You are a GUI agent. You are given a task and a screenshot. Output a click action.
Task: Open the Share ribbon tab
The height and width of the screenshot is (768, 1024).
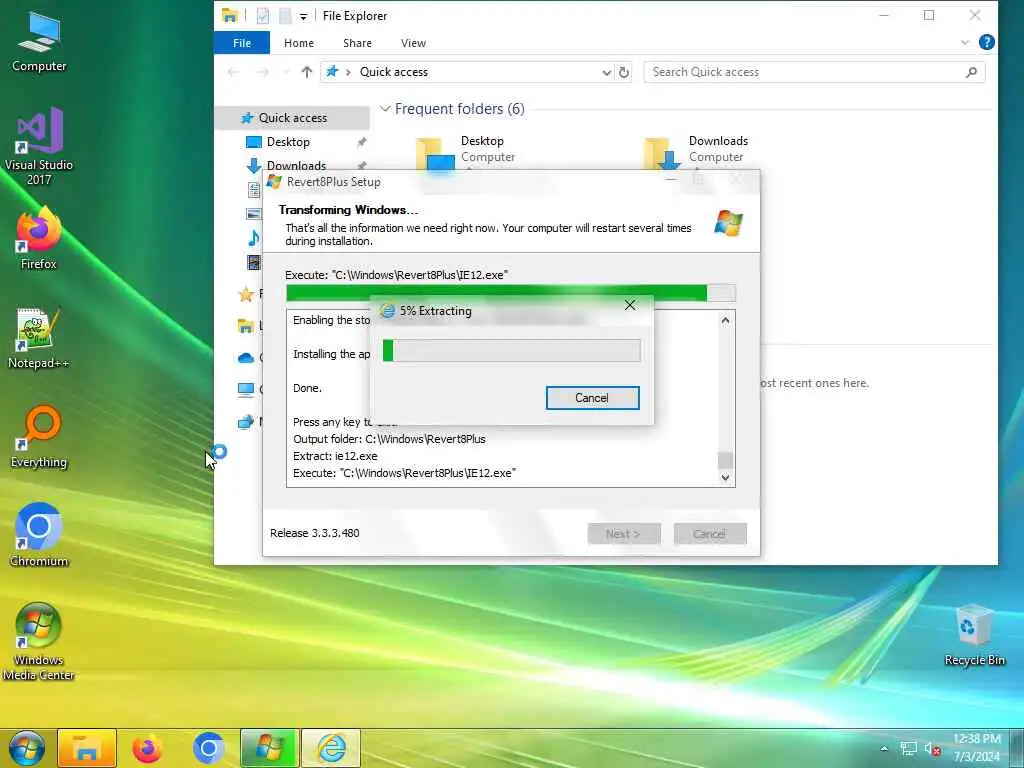357,43
